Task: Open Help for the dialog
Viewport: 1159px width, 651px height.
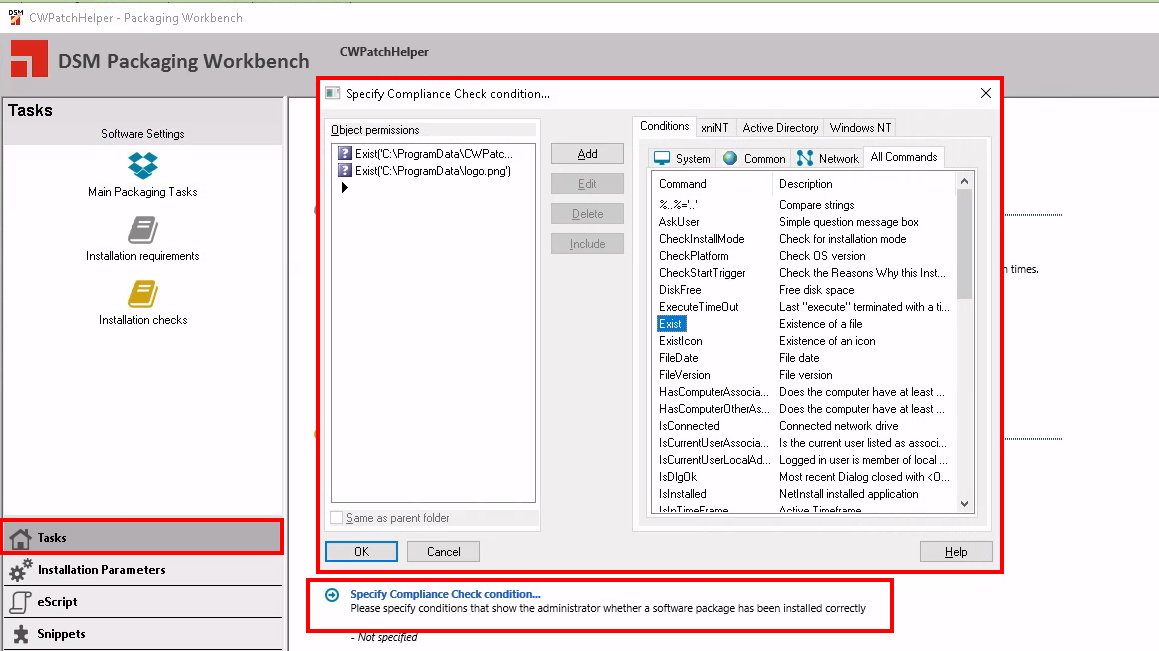Action: 956,552
